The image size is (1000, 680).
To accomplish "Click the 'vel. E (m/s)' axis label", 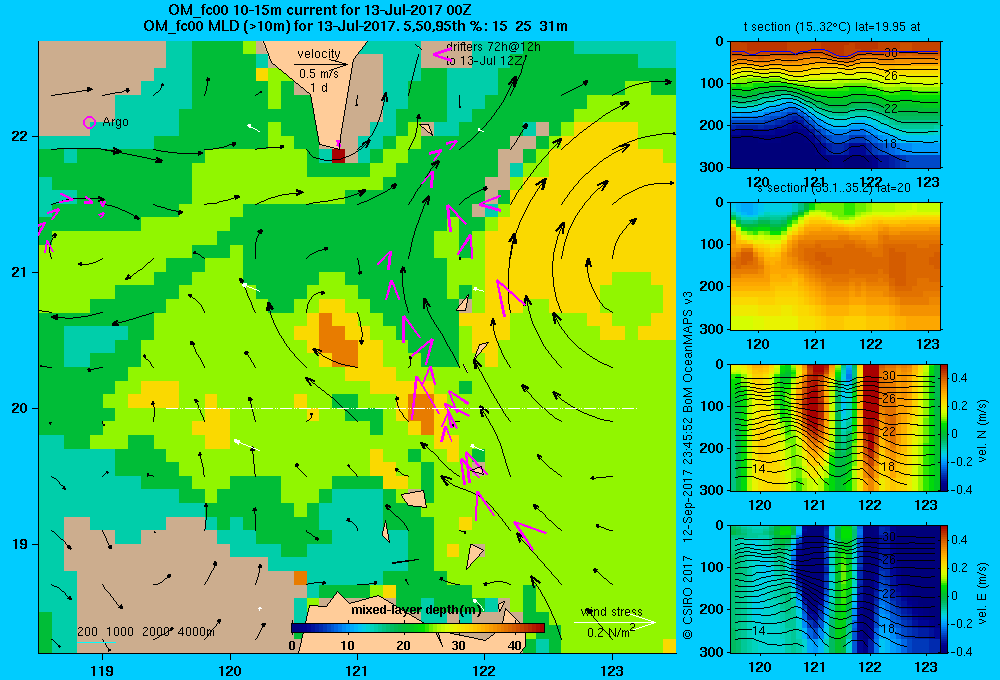I will tap(983, 593).
